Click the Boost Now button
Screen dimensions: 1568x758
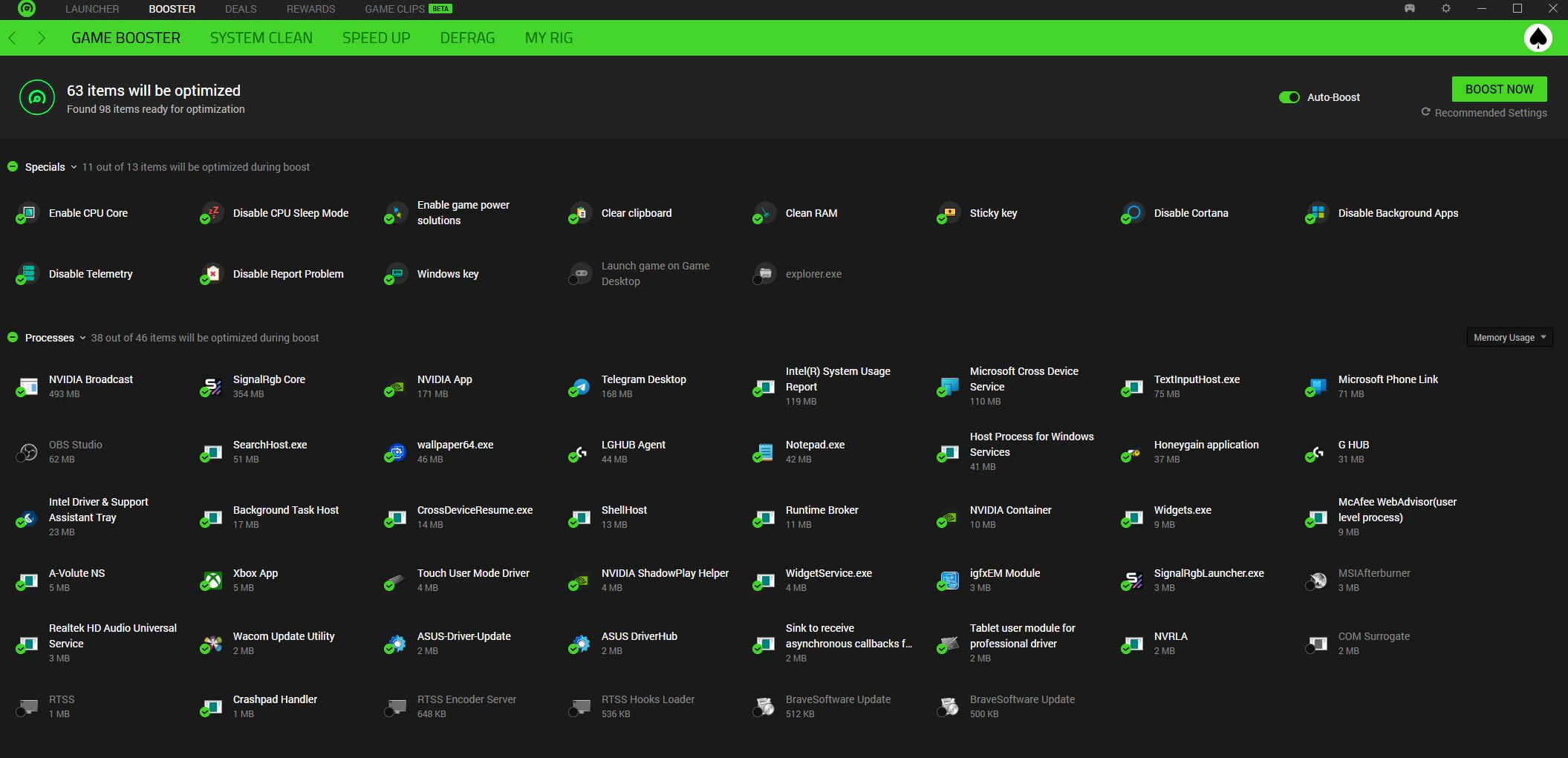coord(1499,88)
